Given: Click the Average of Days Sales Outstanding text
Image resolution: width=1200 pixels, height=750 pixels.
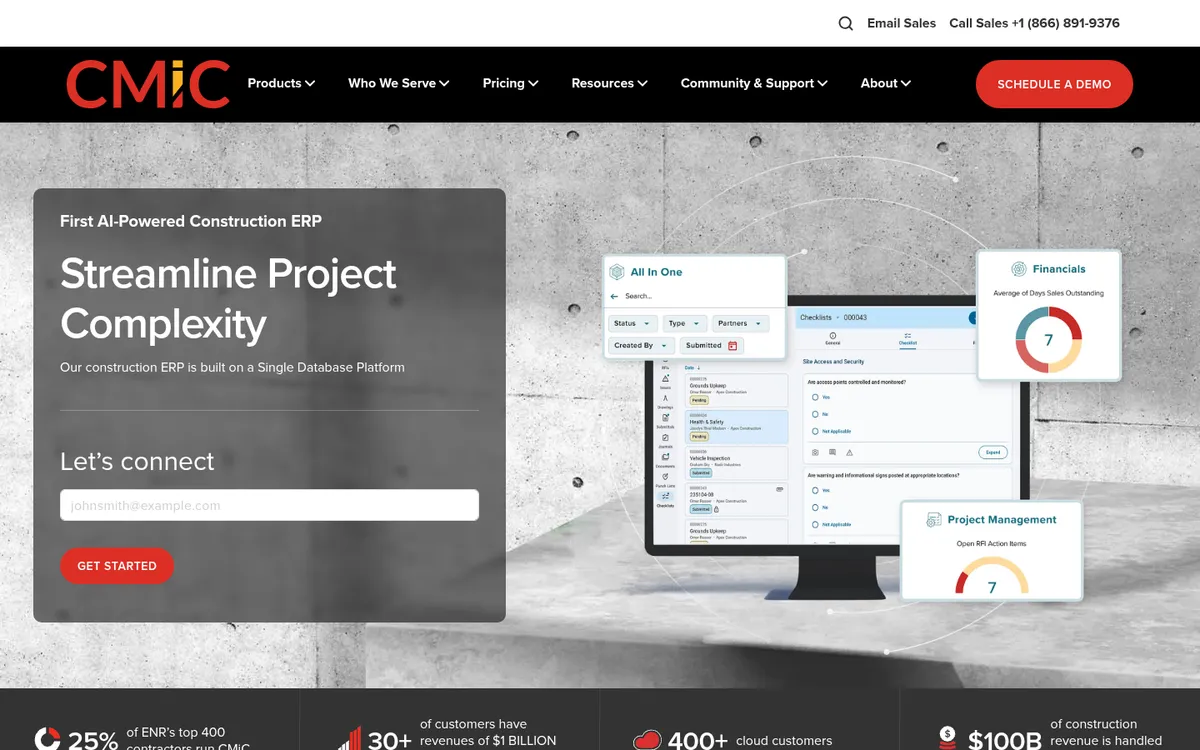Looking at the screenshot, I should point(1049,293).
